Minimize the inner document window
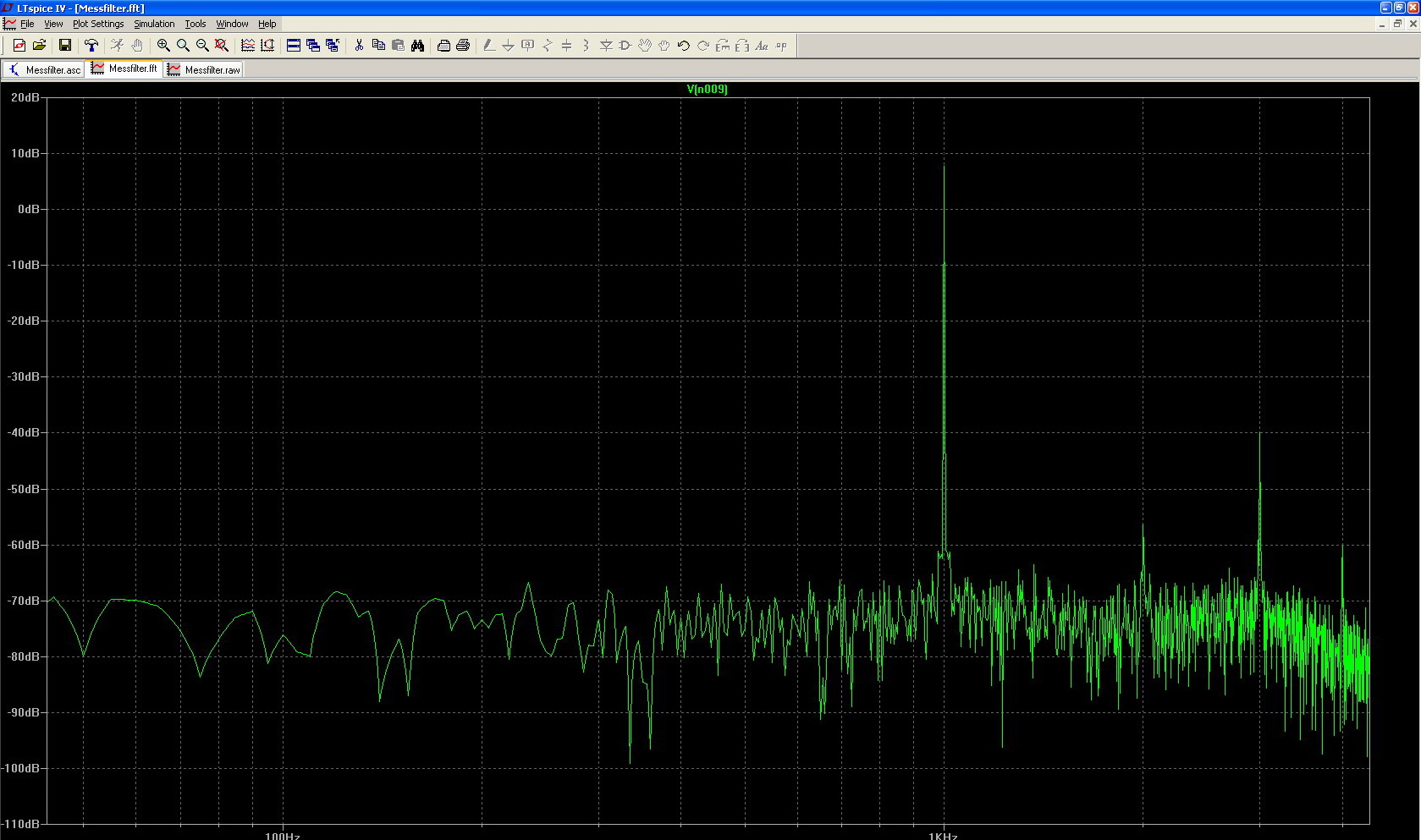The image size is (1421, 840). [1383, 24]
